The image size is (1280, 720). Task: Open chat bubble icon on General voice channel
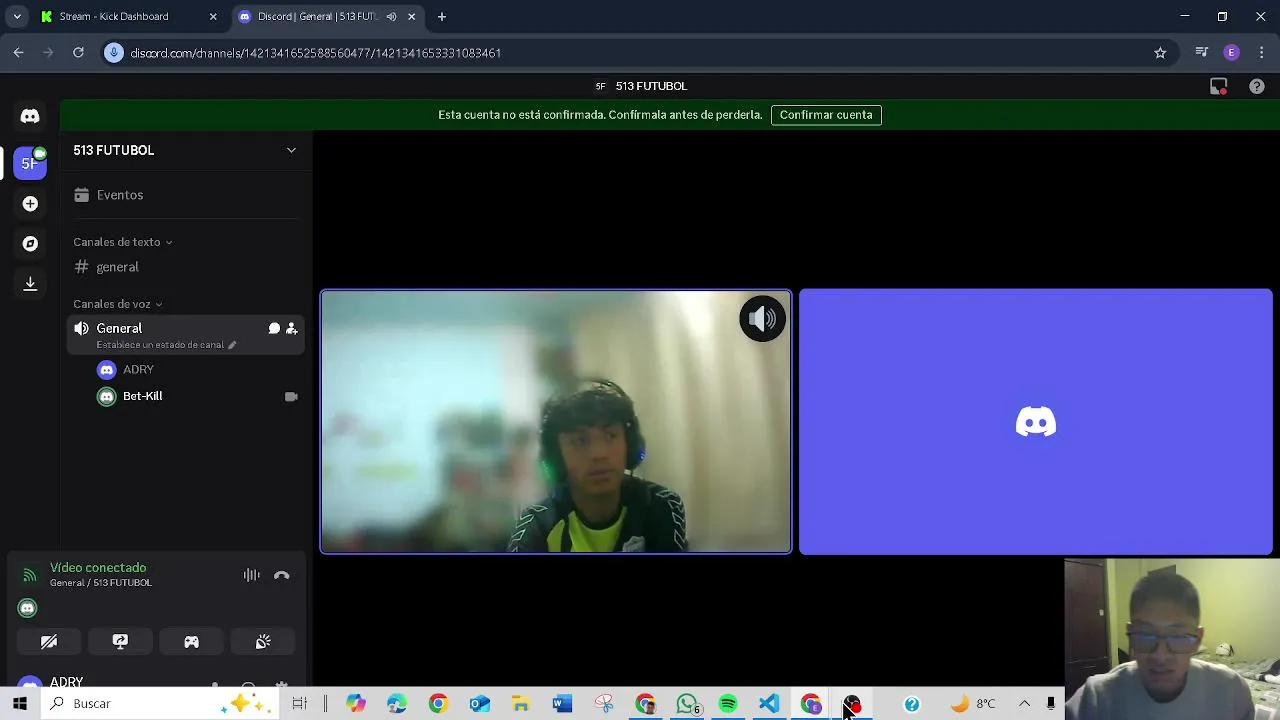[x=274, y=328]
